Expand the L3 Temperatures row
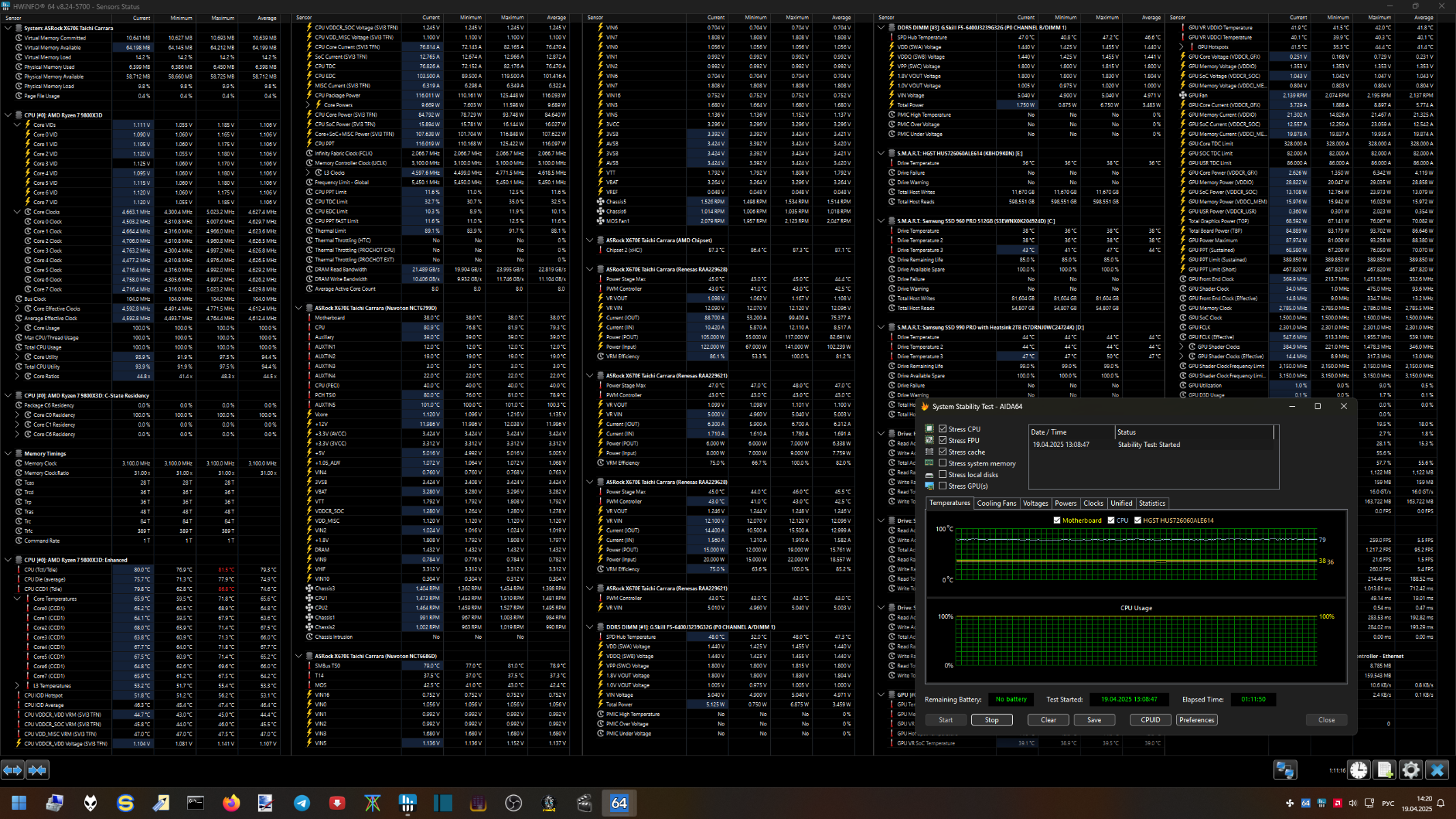The height and width of the screenshot is (819, 1456). (x=17, y=686)
